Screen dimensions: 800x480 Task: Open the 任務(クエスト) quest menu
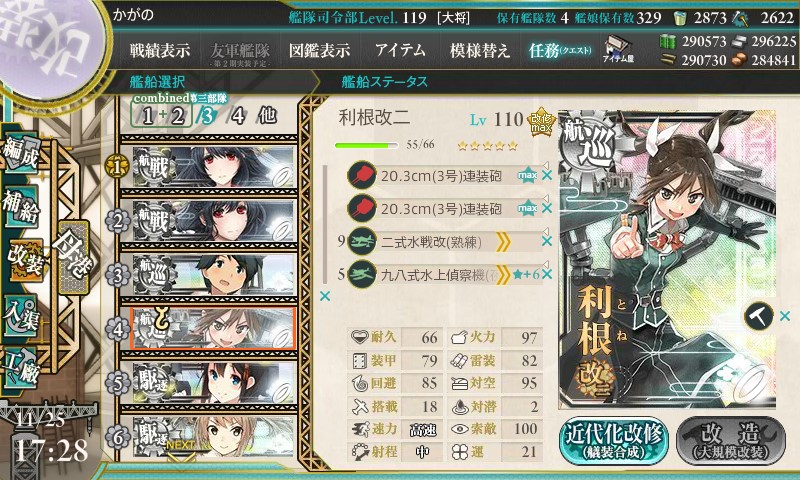coord(560,50)
